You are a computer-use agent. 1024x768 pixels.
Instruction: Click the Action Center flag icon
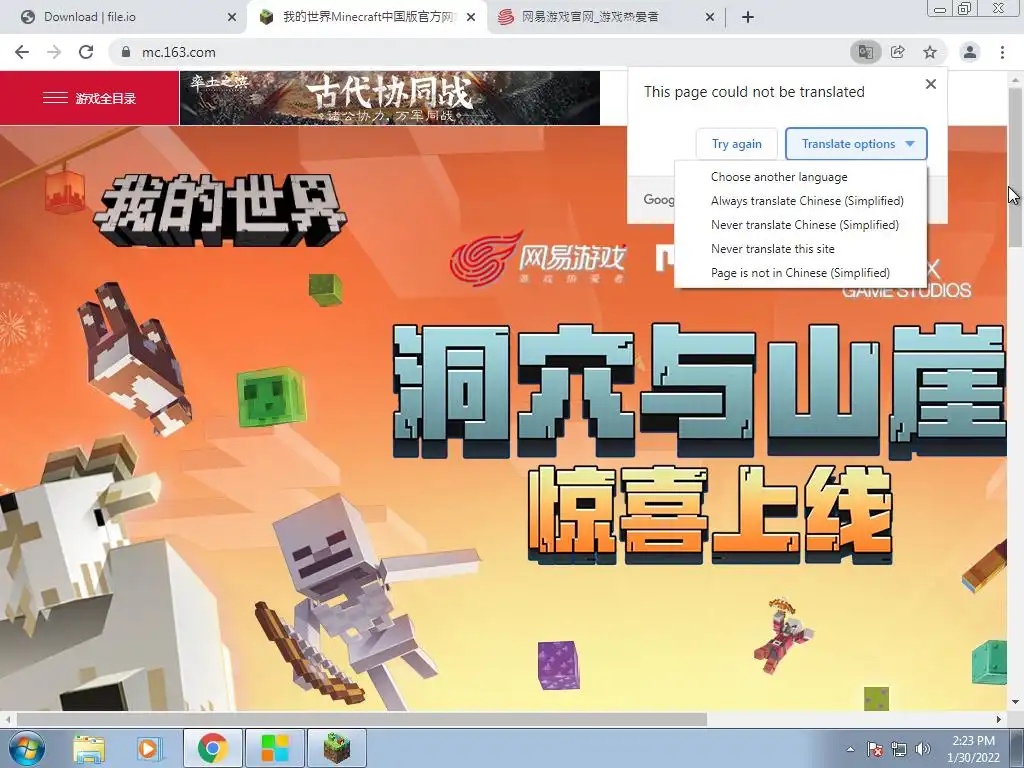pyautogui.click(x=875, y=749)
